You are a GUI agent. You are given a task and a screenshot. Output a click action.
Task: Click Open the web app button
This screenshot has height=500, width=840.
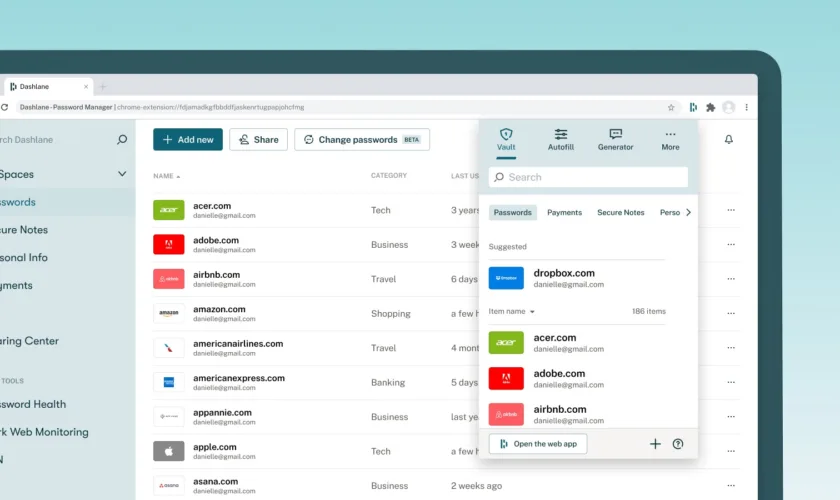[x=538, y=444]
